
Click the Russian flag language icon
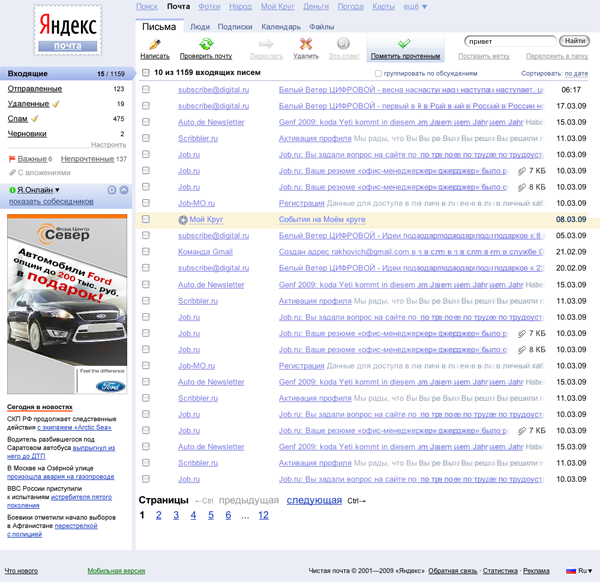click(x=571, y=571)
